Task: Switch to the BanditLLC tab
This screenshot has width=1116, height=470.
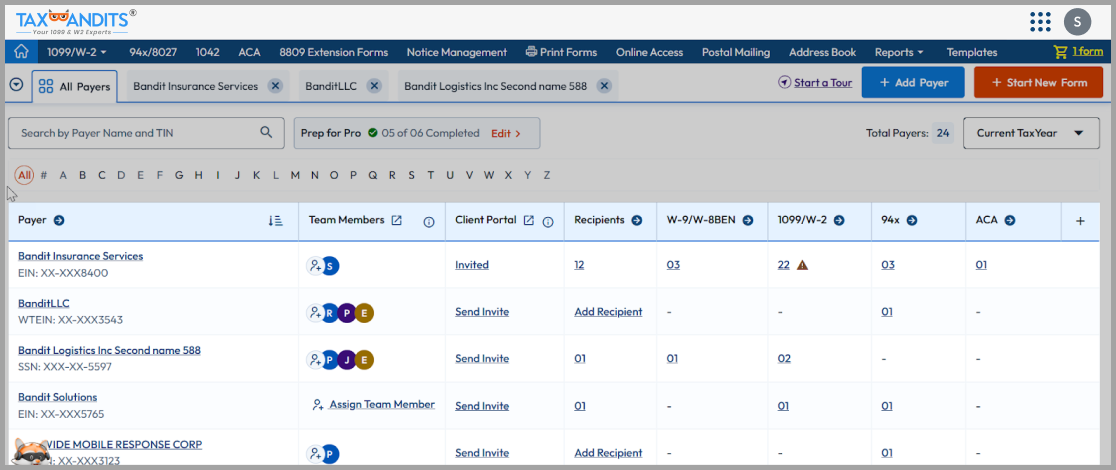Action: [331, 86]
